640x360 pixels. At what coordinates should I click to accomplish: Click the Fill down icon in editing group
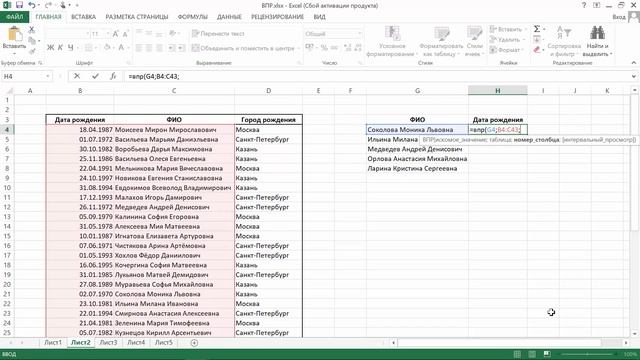tap(537, 40)
